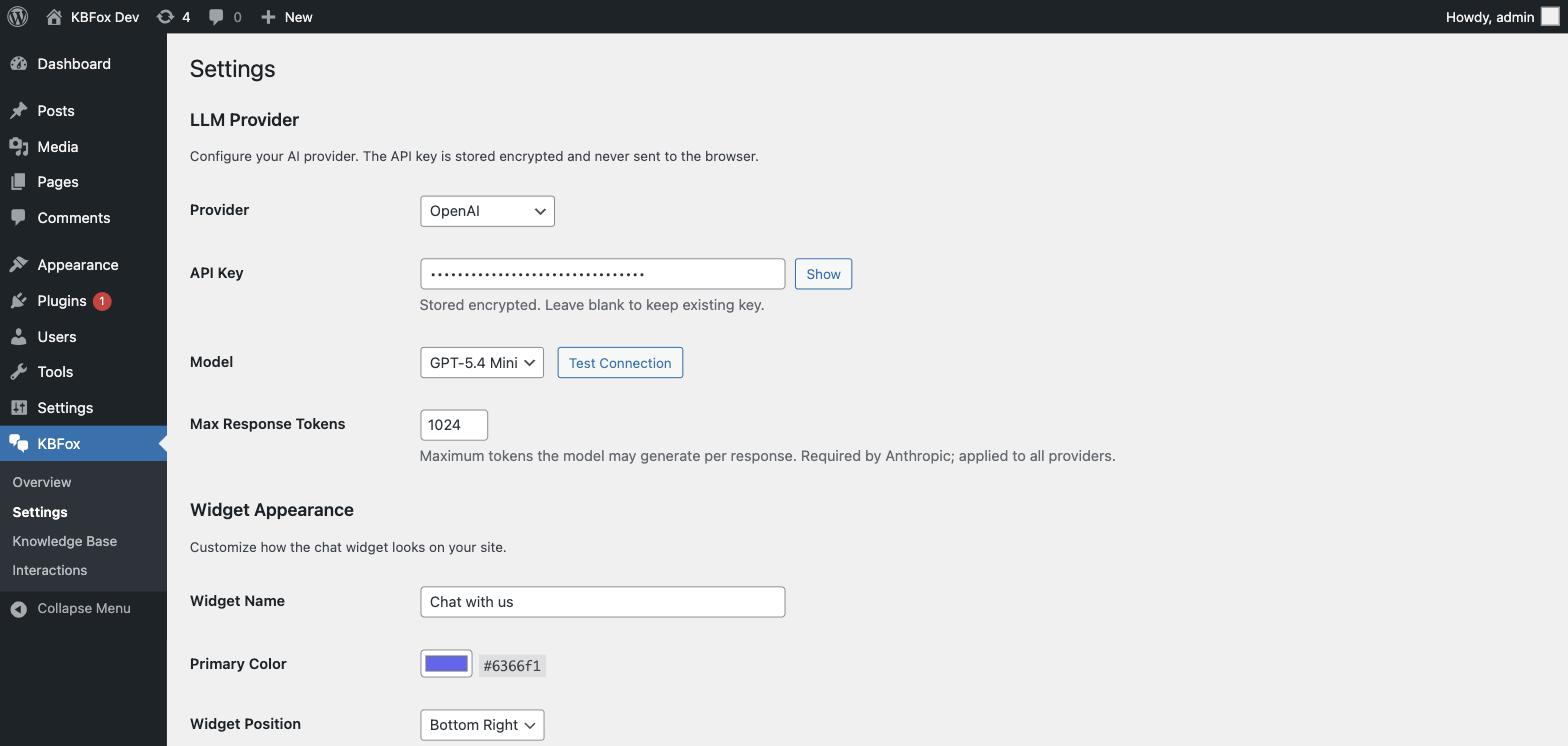This screenshot has width=1568, height=746.
Task: Open the Dashboard menu item
Action: coord(83,64)
